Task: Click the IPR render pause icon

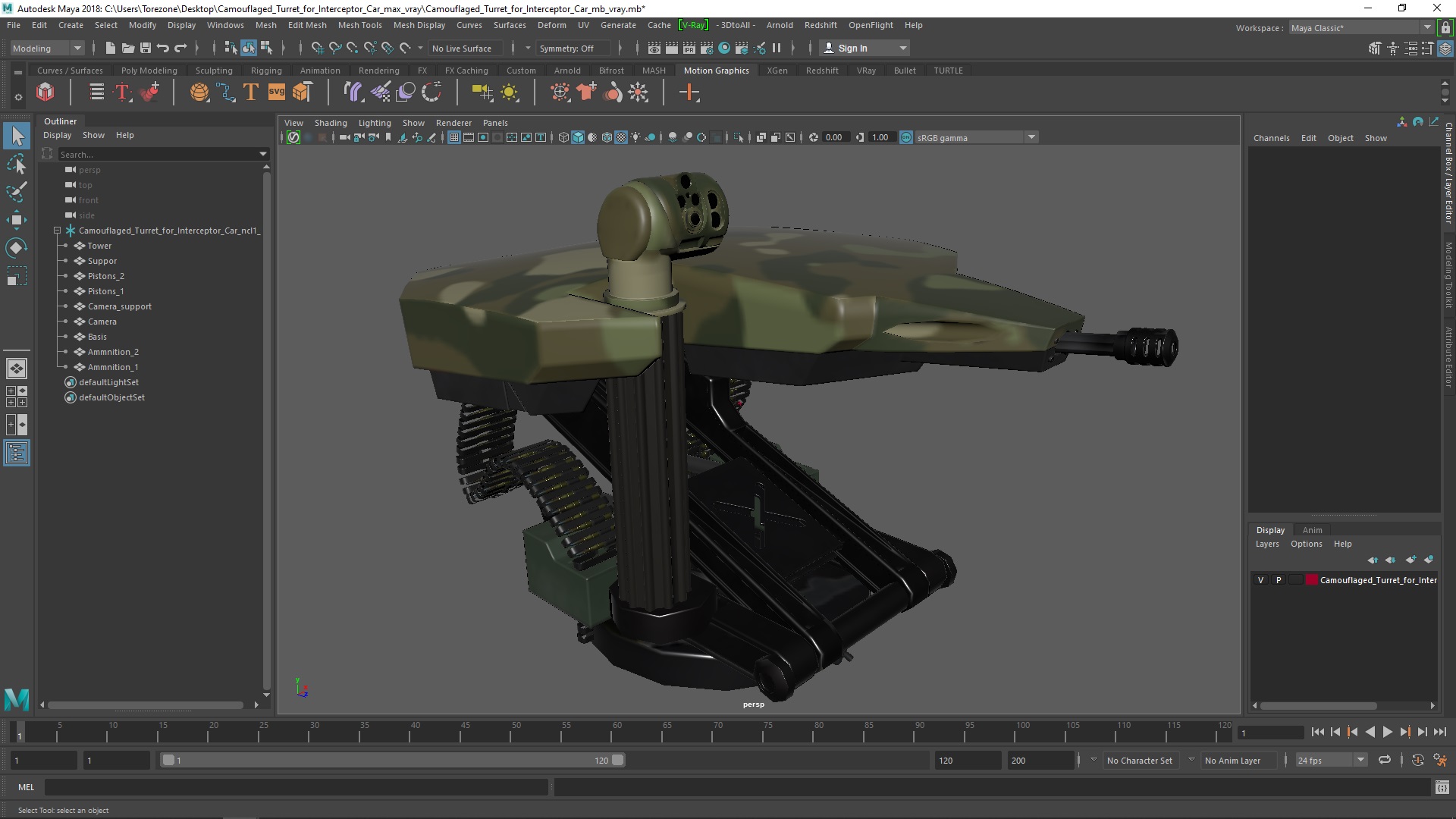Action: (x=777, y=48)
